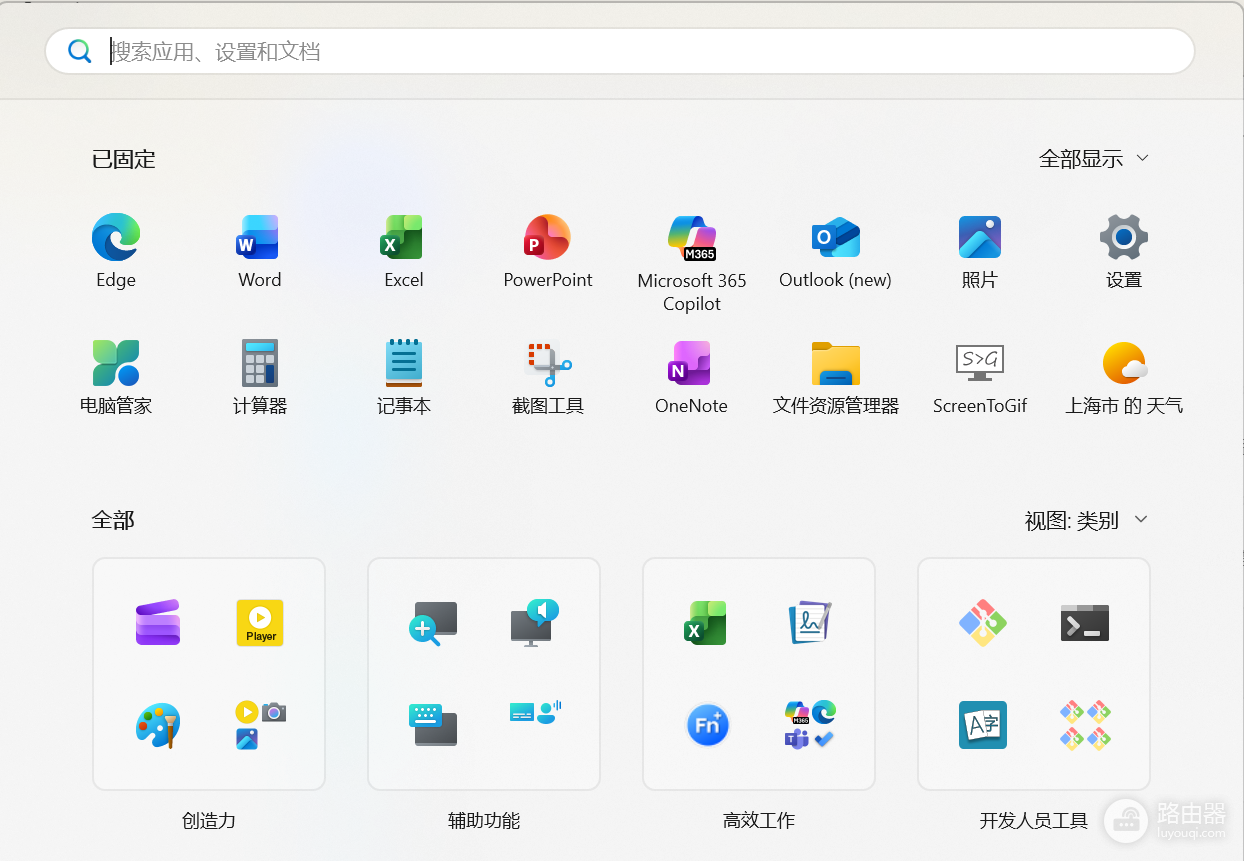Open the A字 translator app

983,725
